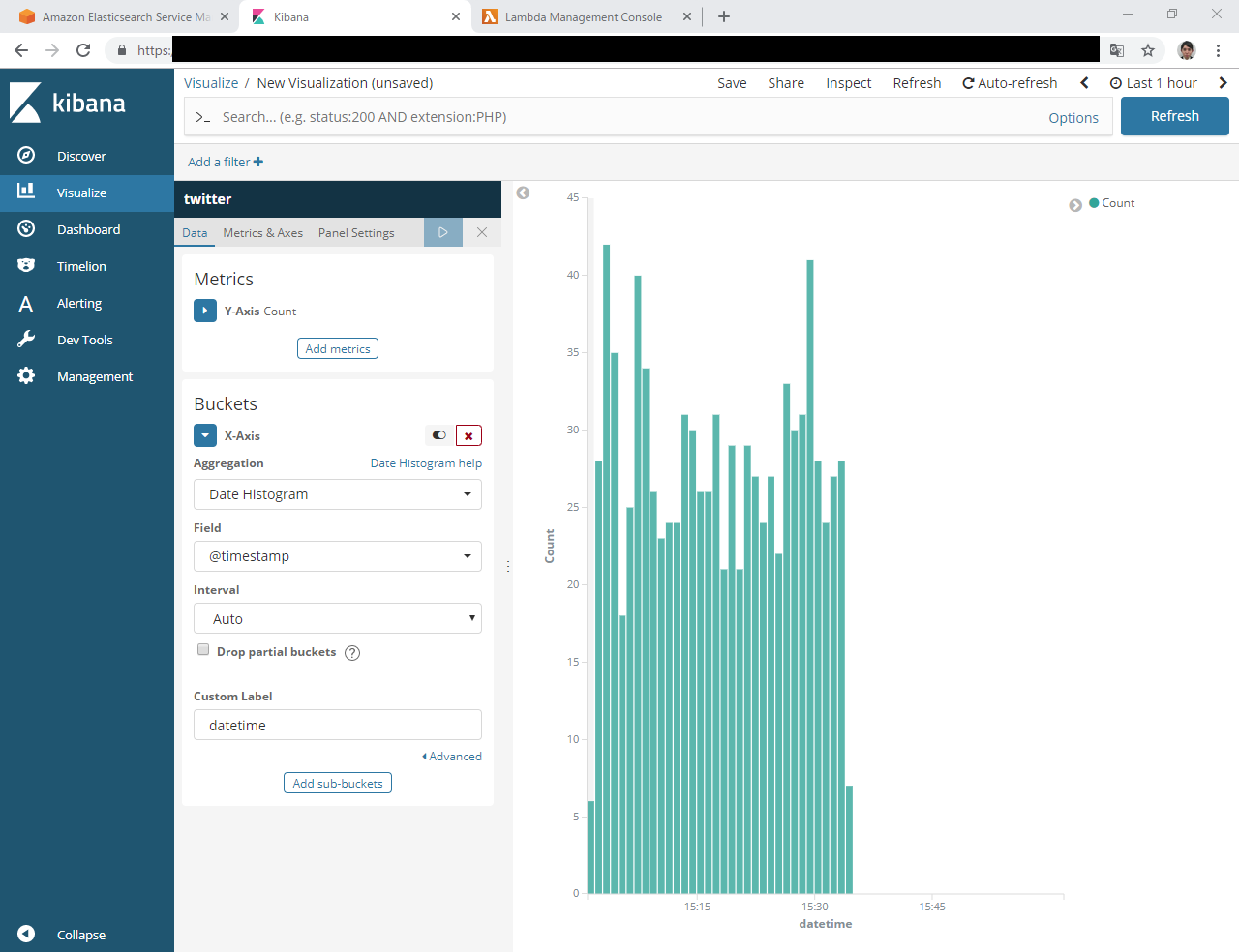The width and height of the screenshot is (1239, 952).
Task: Toggle the chart legend arrow near Count
Action: click(1075, 205)
